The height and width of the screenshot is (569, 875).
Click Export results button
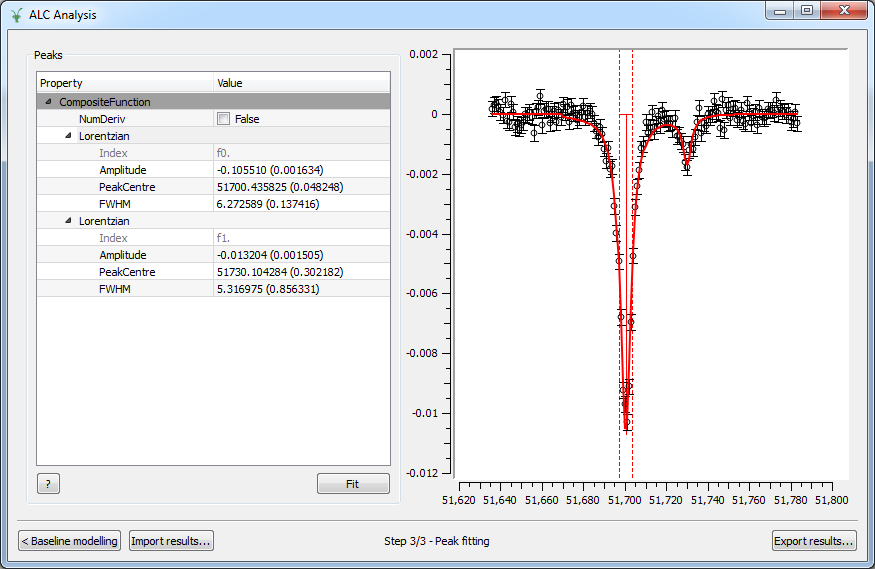(x=814, y=541)
